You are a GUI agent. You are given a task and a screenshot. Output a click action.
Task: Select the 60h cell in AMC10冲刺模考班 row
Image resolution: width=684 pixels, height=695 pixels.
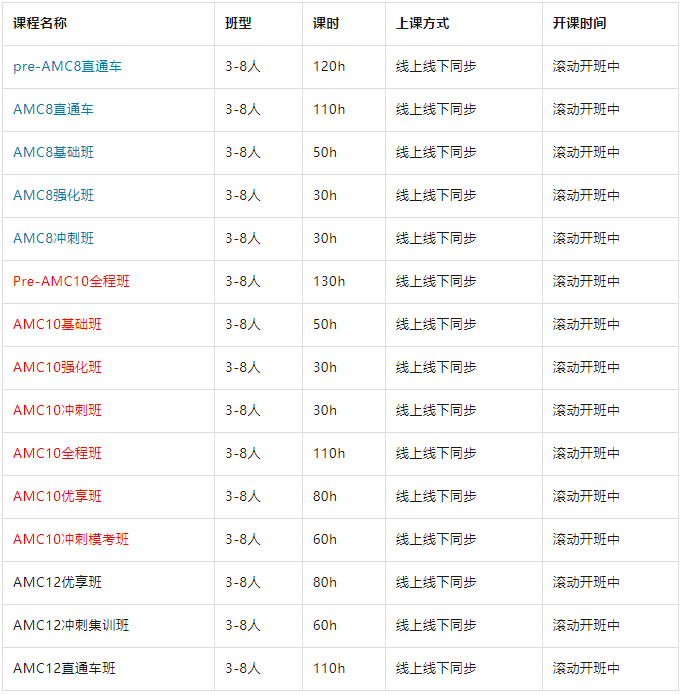pos(344,539)
